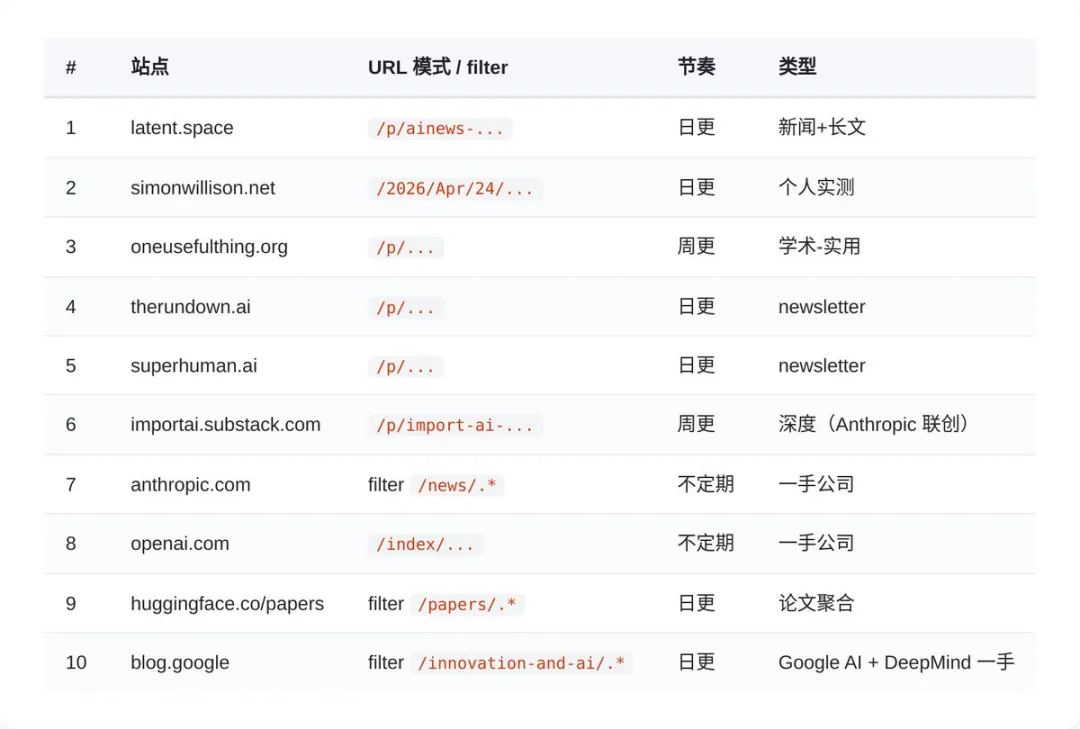Image resolution: width=1080 pixels, height=729 pixels.
Task: Click '日更' in the latent.space row
Action: point(696,127)
